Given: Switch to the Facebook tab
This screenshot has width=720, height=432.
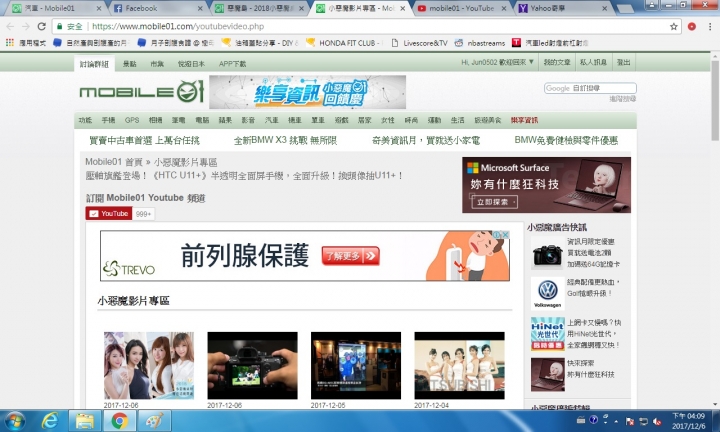Looking at the screenshot, I should (x=156, y=8).
